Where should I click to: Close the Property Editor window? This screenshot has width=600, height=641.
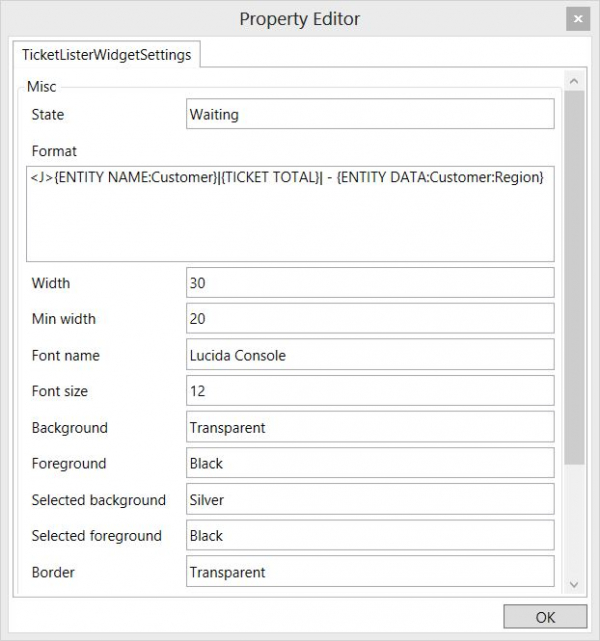coord(577,19)
